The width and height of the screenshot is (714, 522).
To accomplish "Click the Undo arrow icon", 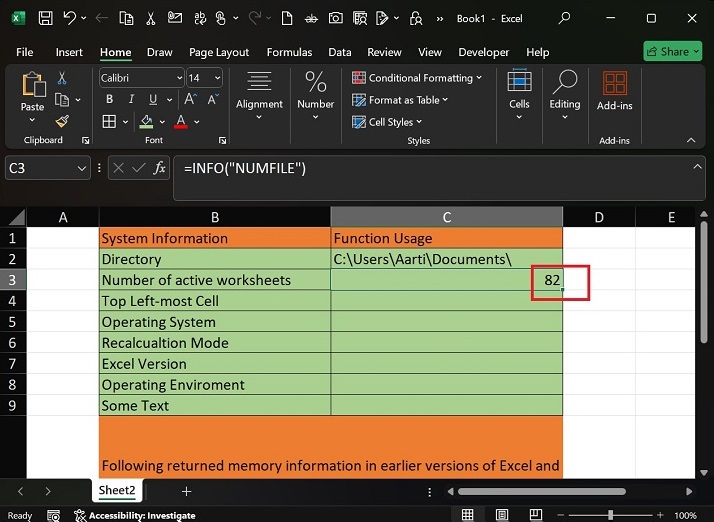I will click(70, 18).
